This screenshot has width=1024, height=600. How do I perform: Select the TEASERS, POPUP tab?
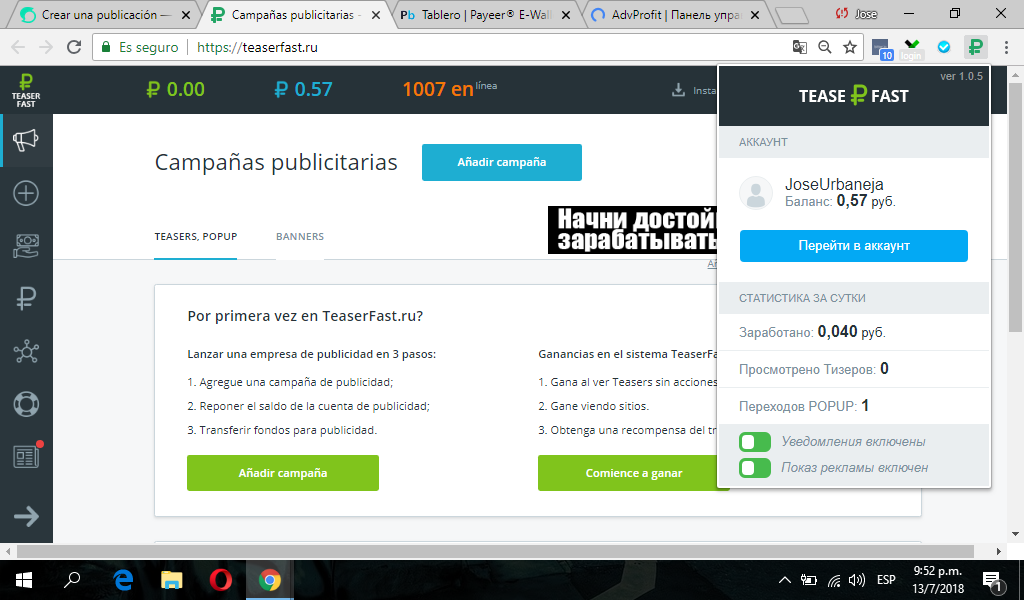point(196,236)
